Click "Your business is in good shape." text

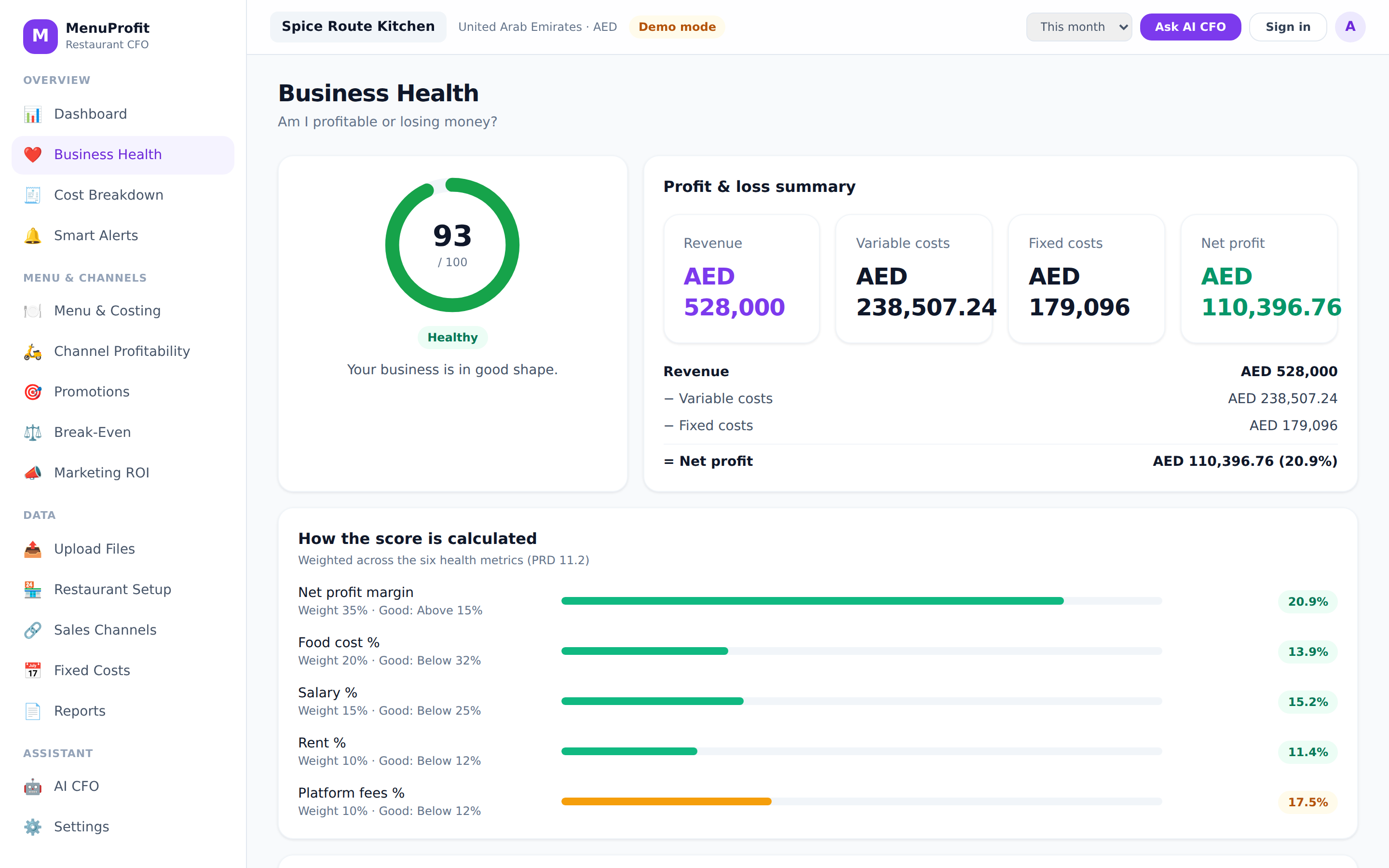click(x=452, y=370)
